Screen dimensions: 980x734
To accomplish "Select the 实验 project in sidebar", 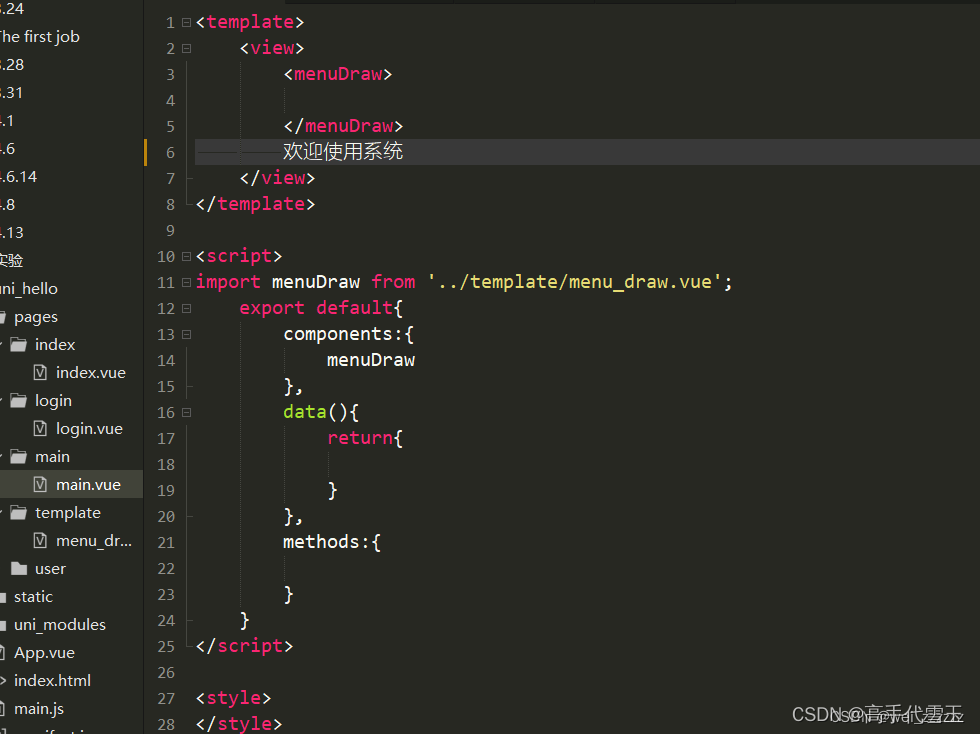I will (x=12, y=260).
